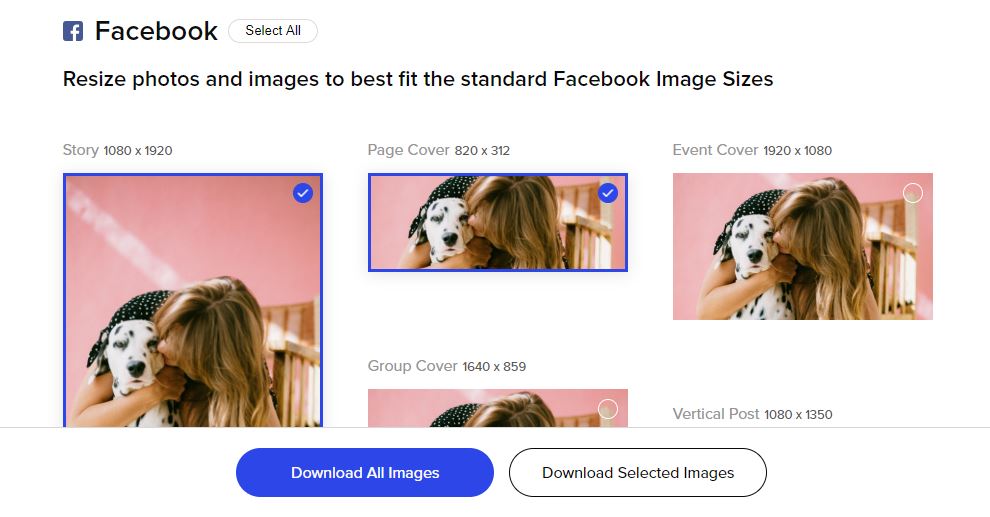This screenshot has width=990, height=517.
Task: Click the Group Cover label text
Action: pyautogui.click(x=412, y=366)
